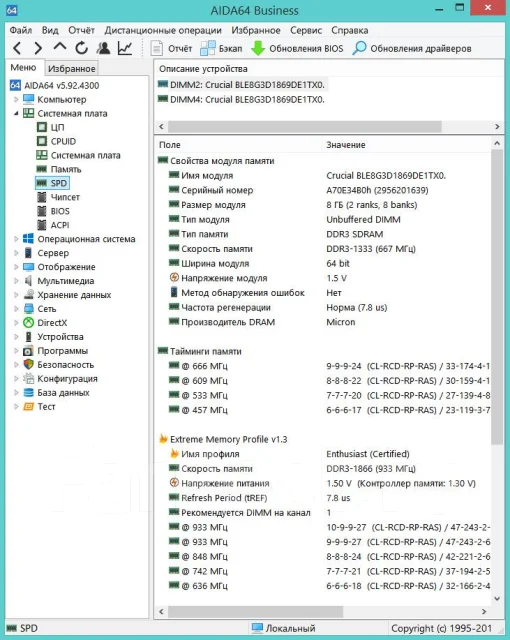Open the Дистанционные операции menu
Image resolution: width=510 pixels, height=640 pixels.
pyautogui.click(x=163, y=30)
